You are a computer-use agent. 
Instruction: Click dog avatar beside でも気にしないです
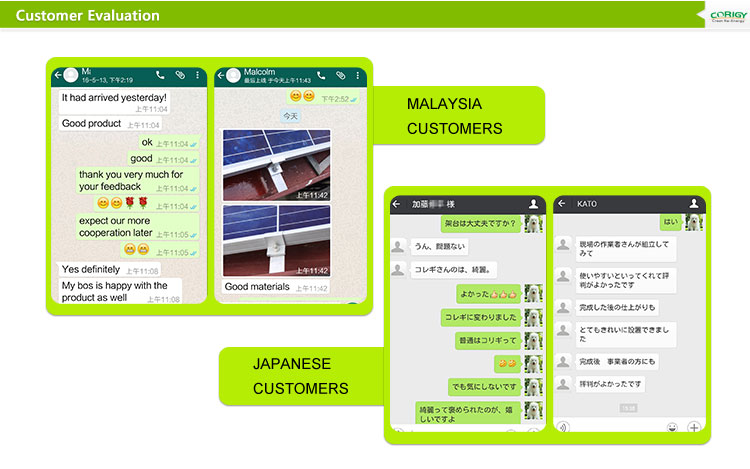[533, 386]
